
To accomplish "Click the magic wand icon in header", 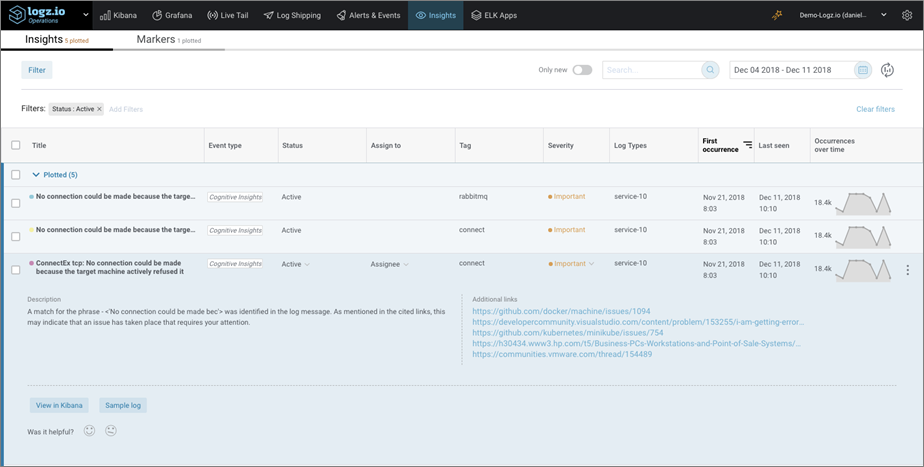I will point(777,15).
